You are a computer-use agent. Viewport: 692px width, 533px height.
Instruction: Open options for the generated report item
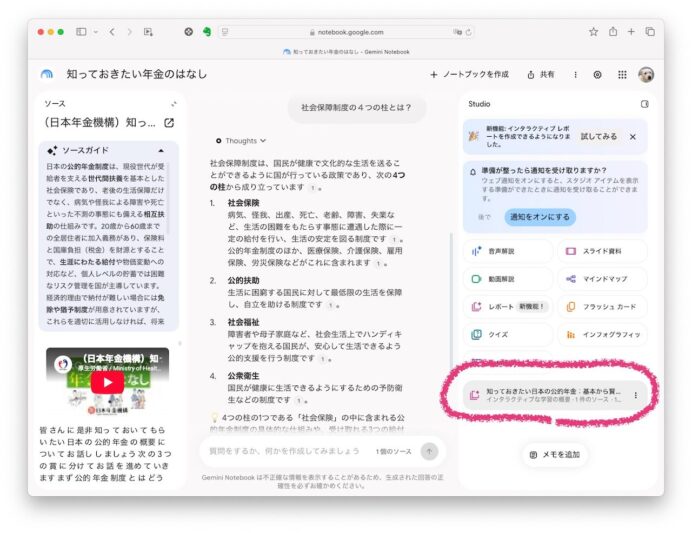coord(636,395)
